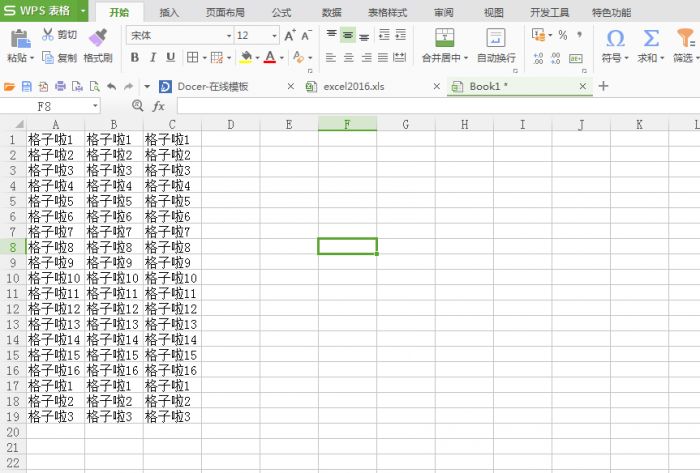Screen dimensions: 700x473
Task: Decrease font size with A- icon
Action: click(x=307, y=35)
